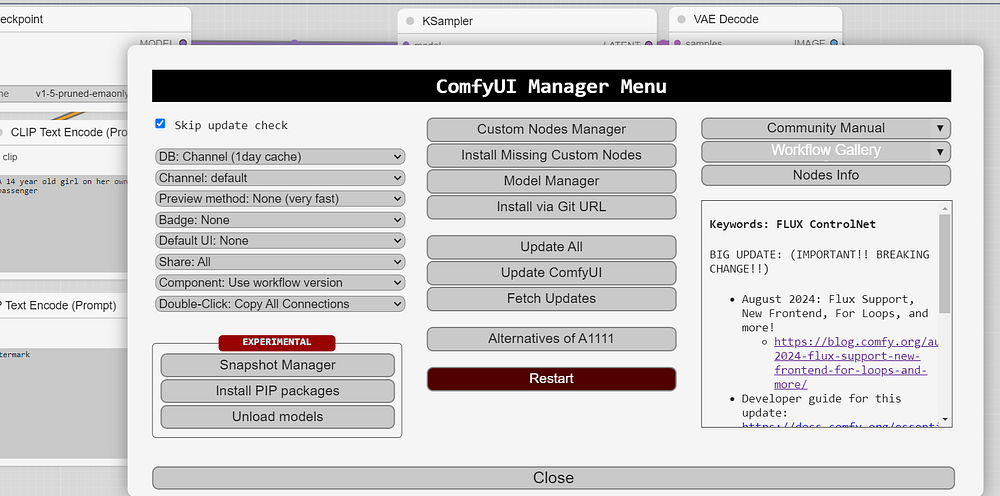Click the MODEL output port on checkpoint node
The height and width of the screenshot is (496, 1000).
(x=183, y=43)
